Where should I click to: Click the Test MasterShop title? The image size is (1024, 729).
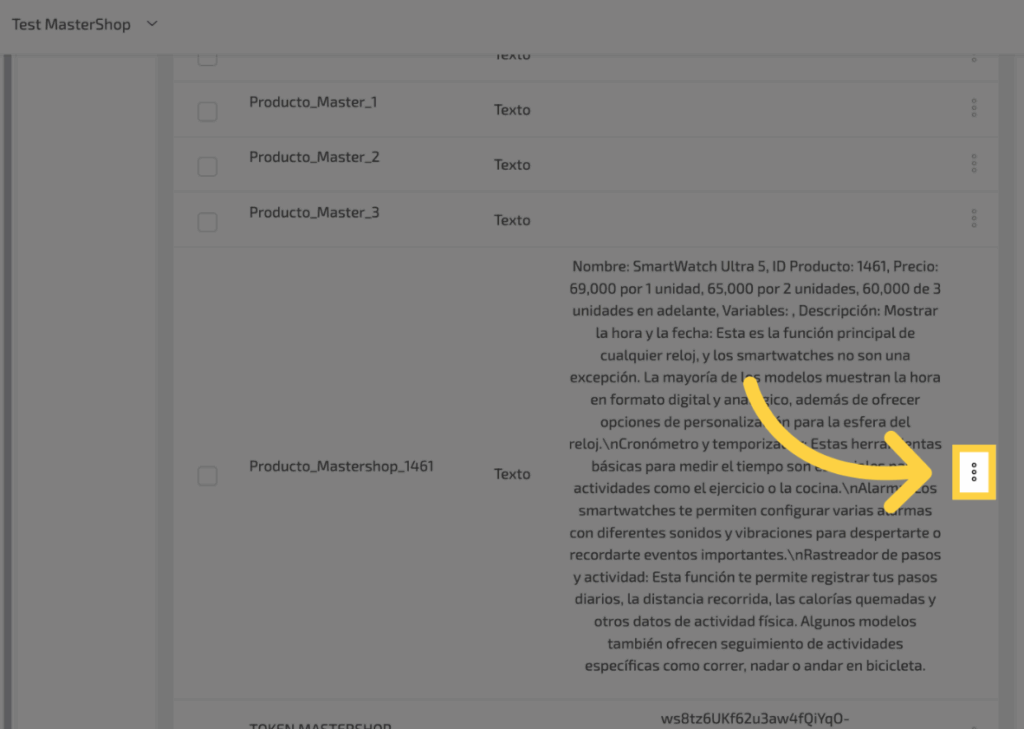pyautogui.click(x=71, y=24)
